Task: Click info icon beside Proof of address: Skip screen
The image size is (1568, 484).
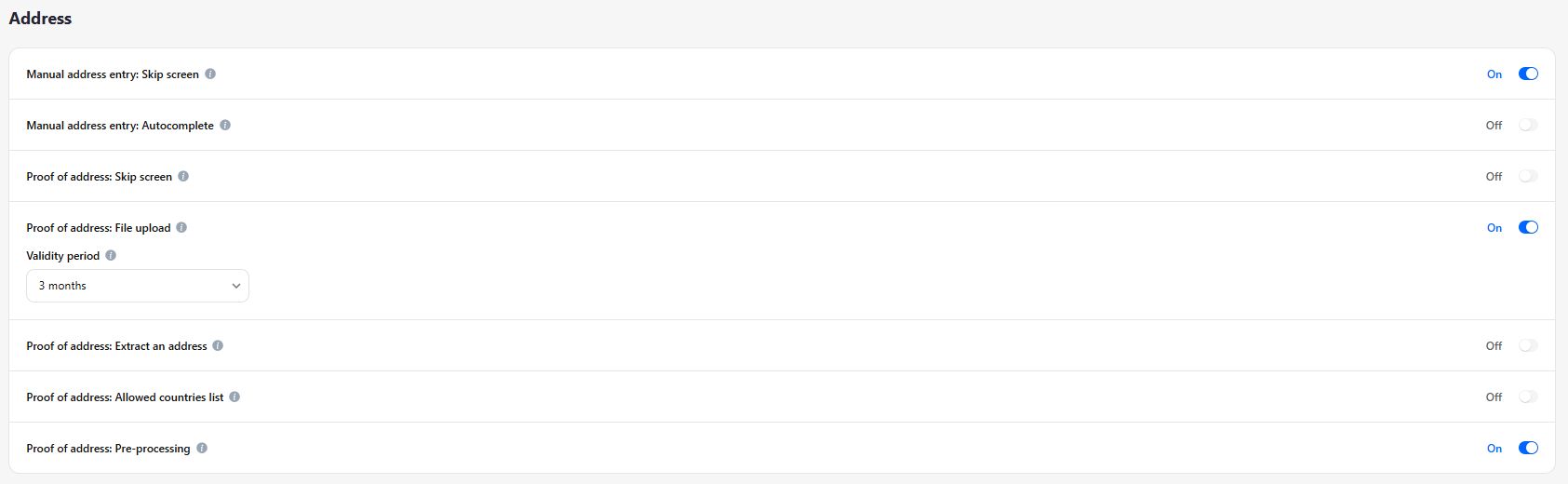Action: pos(183,177)
